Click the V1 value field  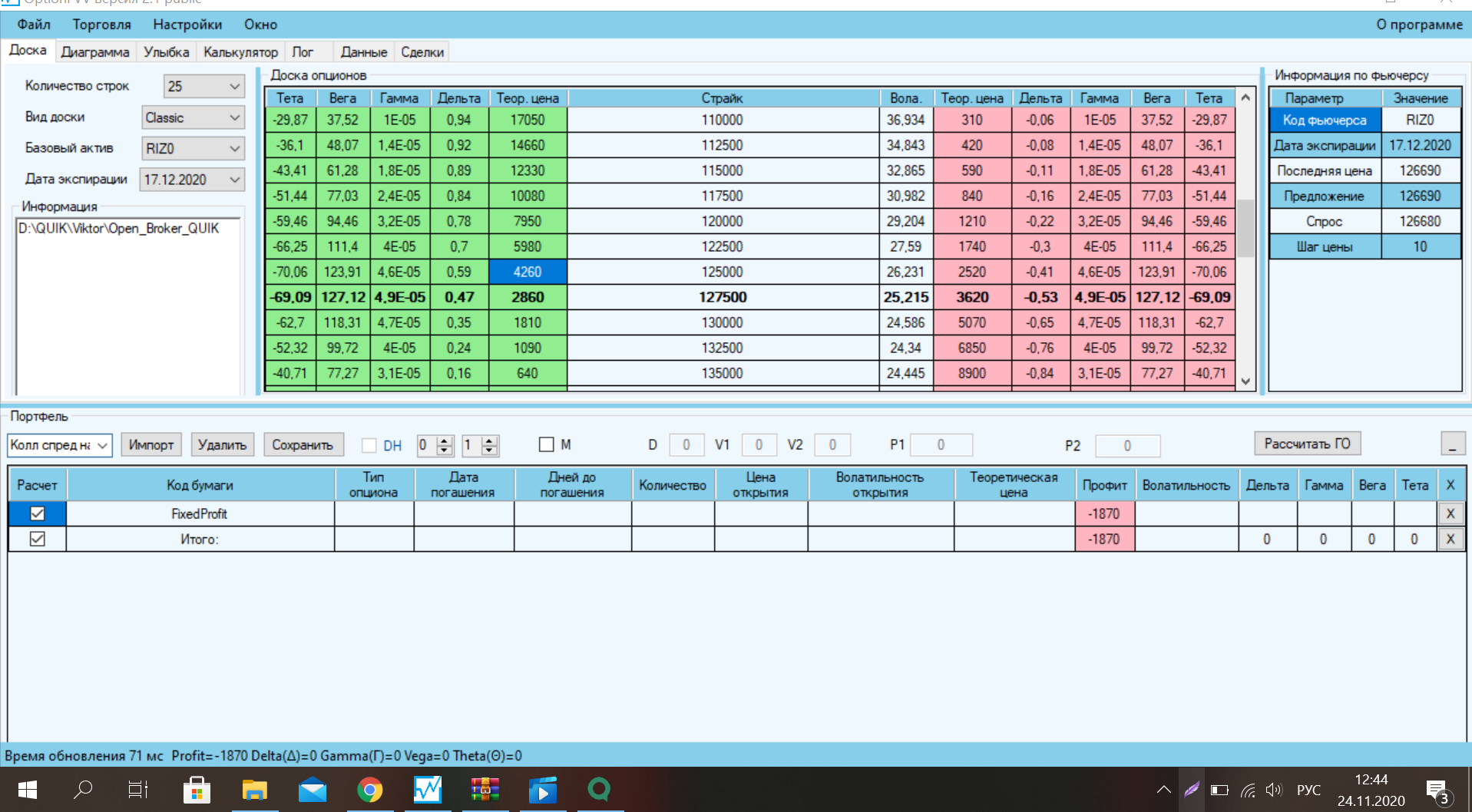(759, 445)
